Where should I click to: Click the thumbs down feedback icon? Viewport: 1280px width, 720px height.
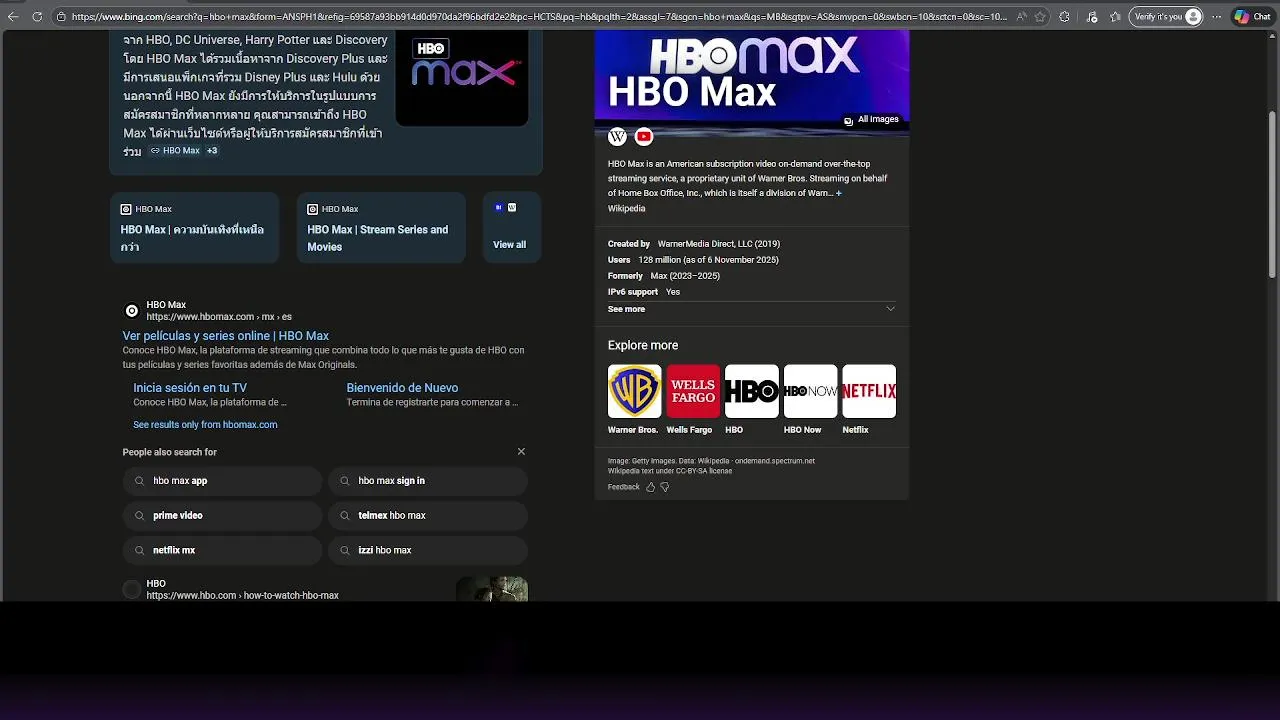[664, 487]
